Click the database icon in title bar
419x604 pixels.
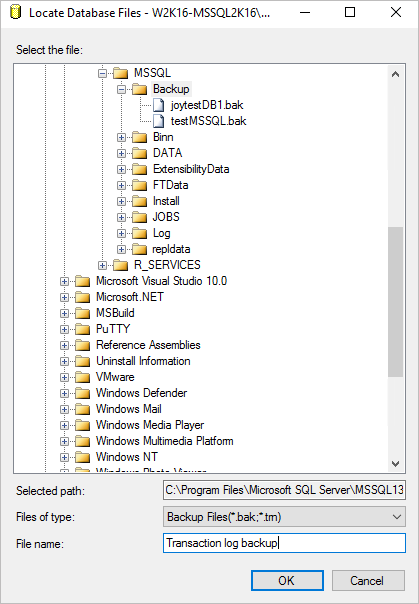(x=15, y=12)
